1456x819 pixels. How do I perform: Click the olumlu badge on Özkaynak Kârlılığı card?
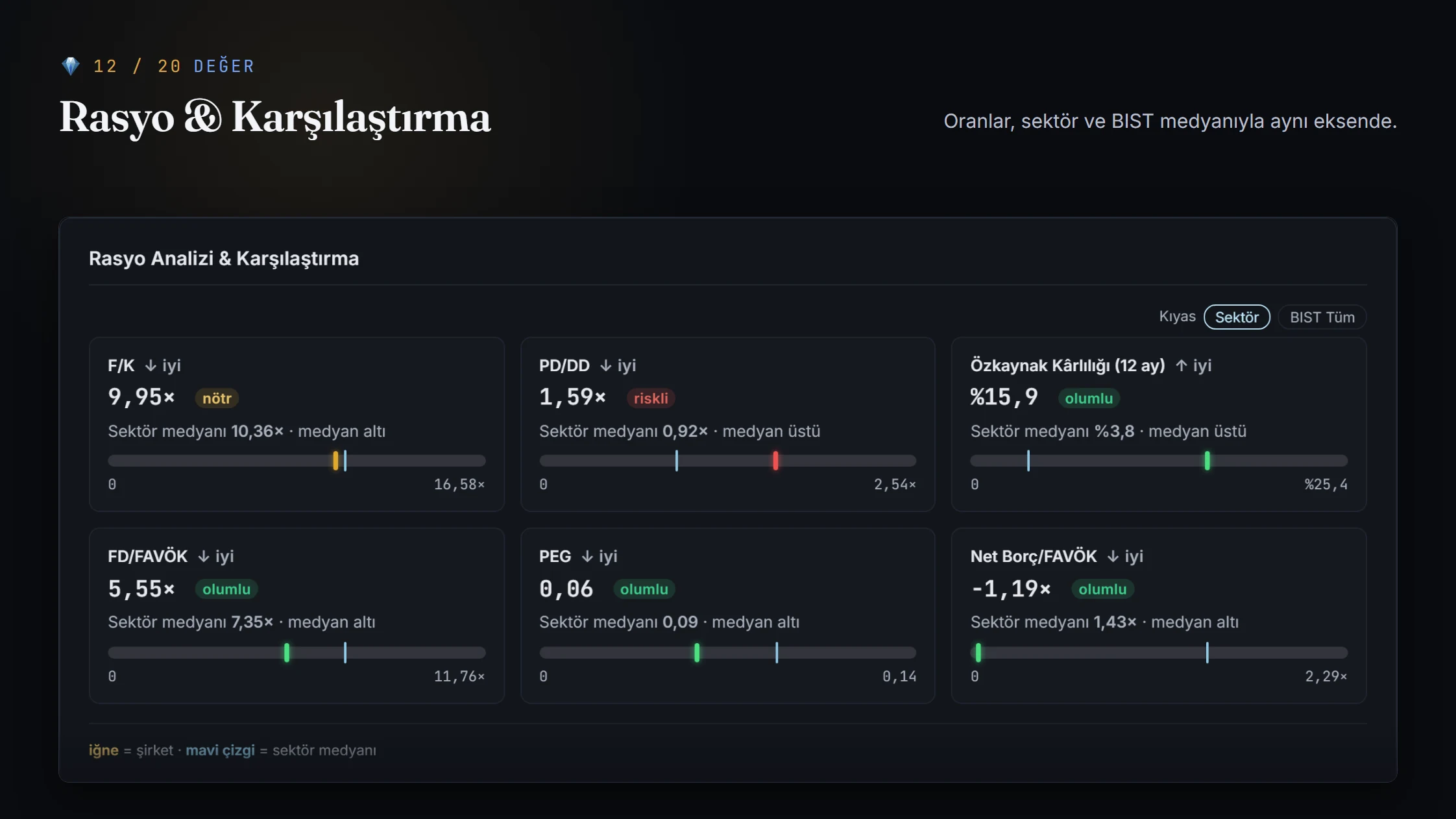pos(1089,398)
